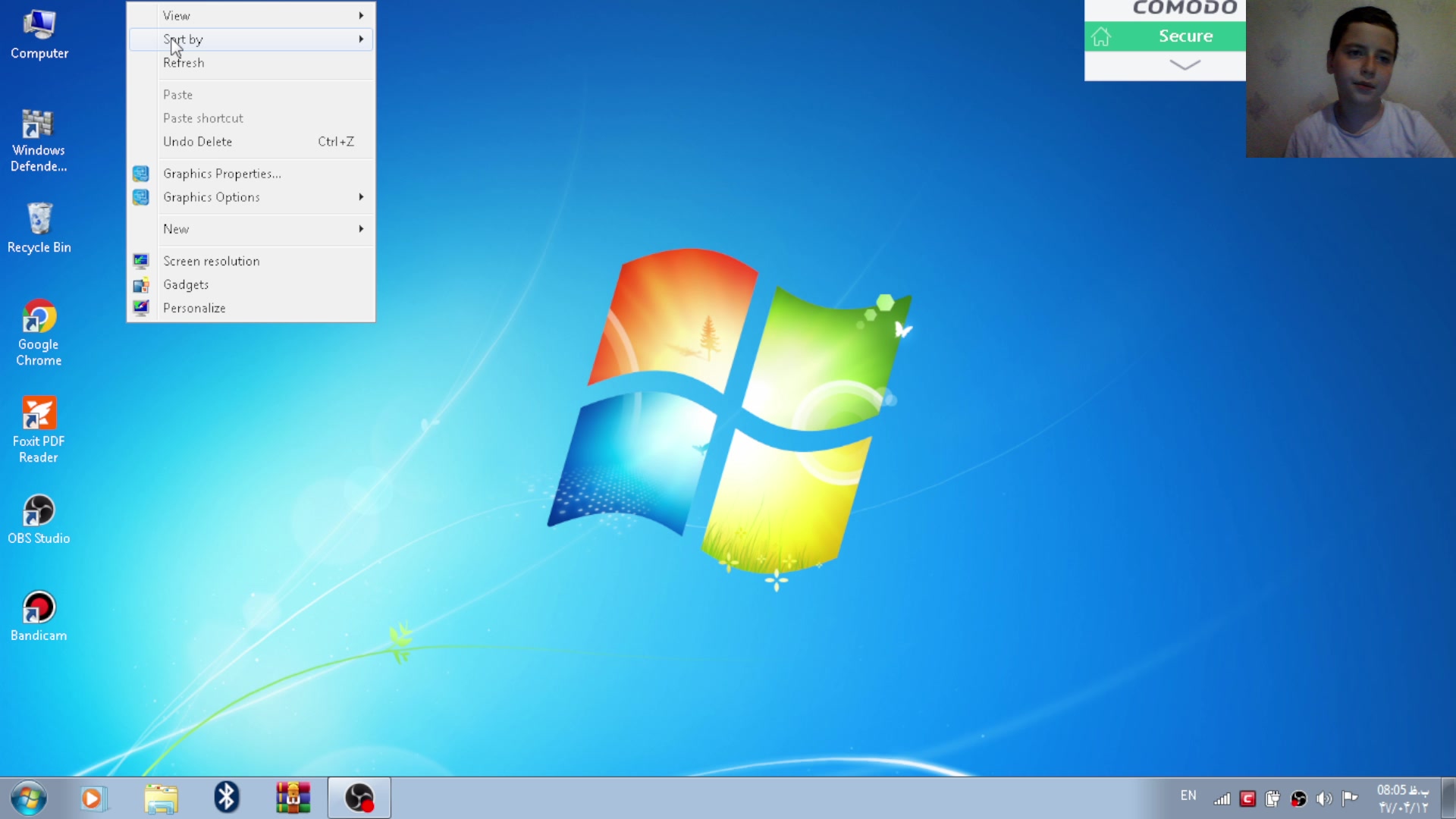This screenshot has width=1456, height=819.
Task: Click the volume speaker tray icon
Action: click(1324, 799)
